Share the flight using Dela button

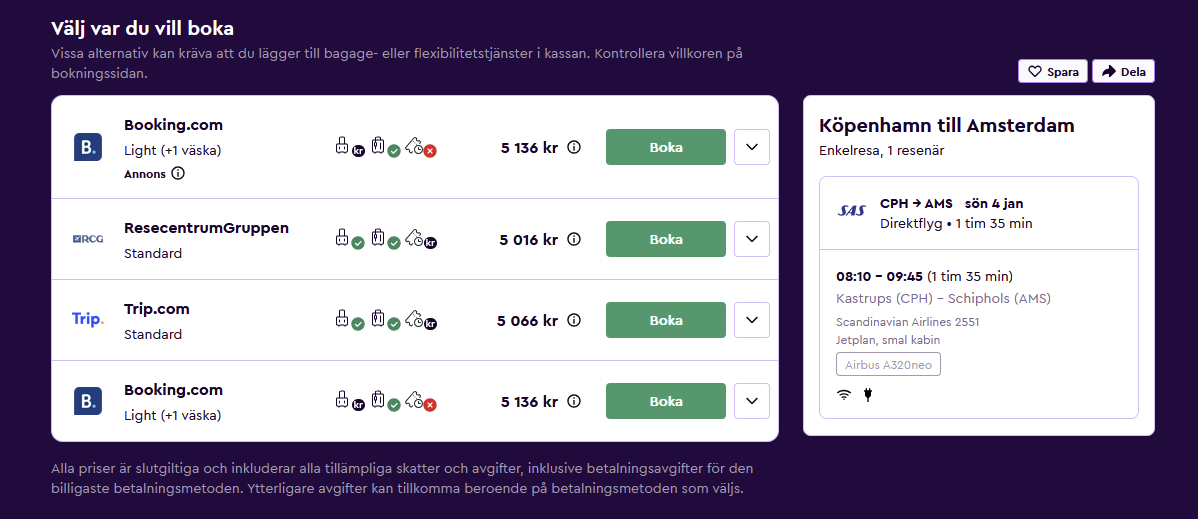[1123, 72]
